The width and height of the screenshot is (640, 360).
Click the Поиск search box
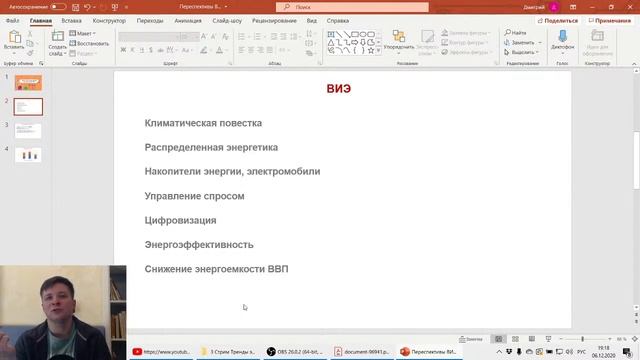(352, 7)
